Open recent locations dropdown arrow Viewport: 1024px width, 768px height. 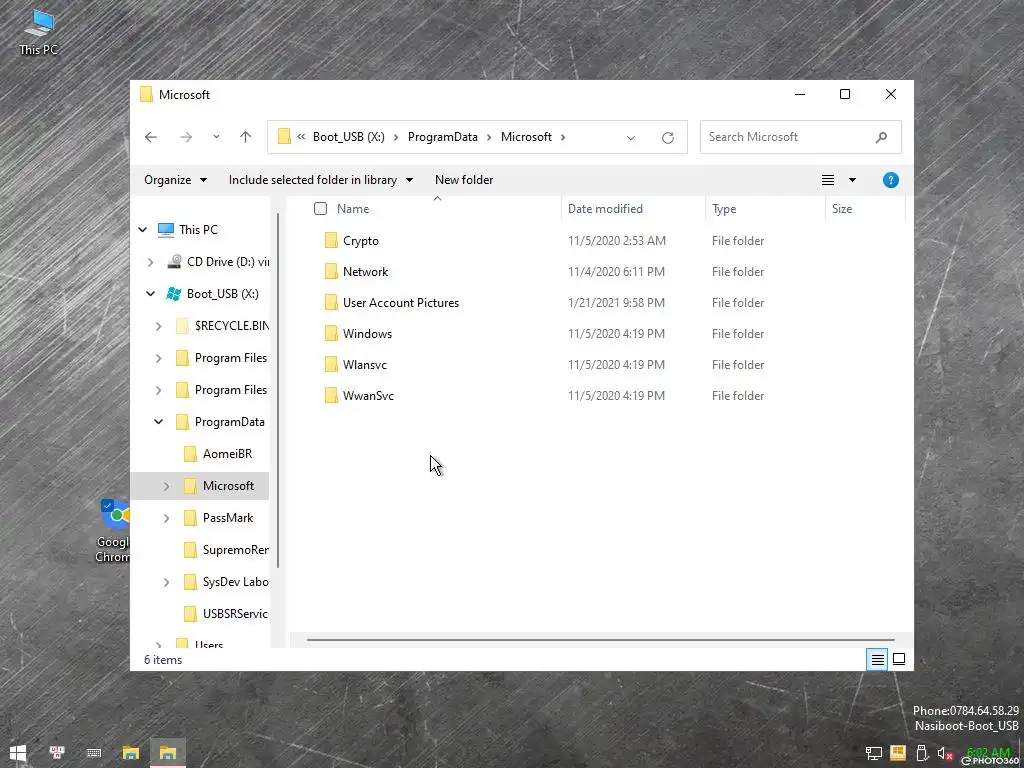(216, 137)
